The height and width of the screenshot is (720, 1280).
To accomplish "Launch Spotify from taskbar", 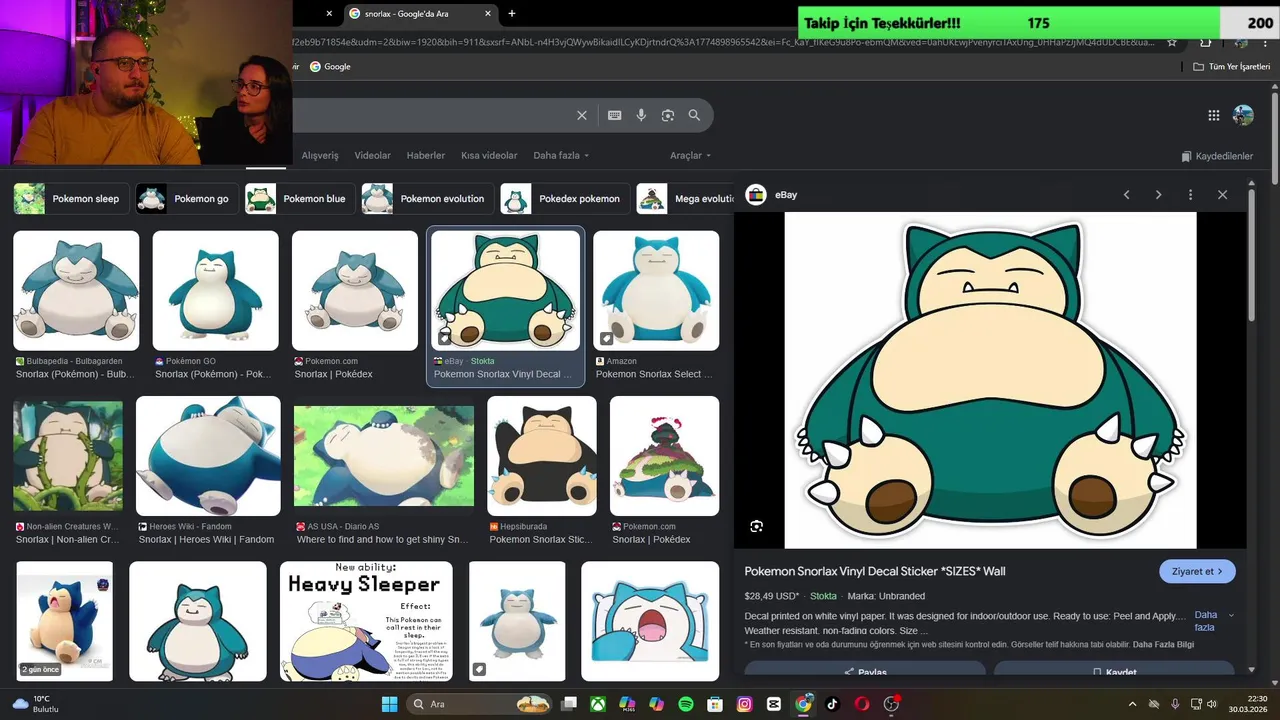I will point(686,704).
